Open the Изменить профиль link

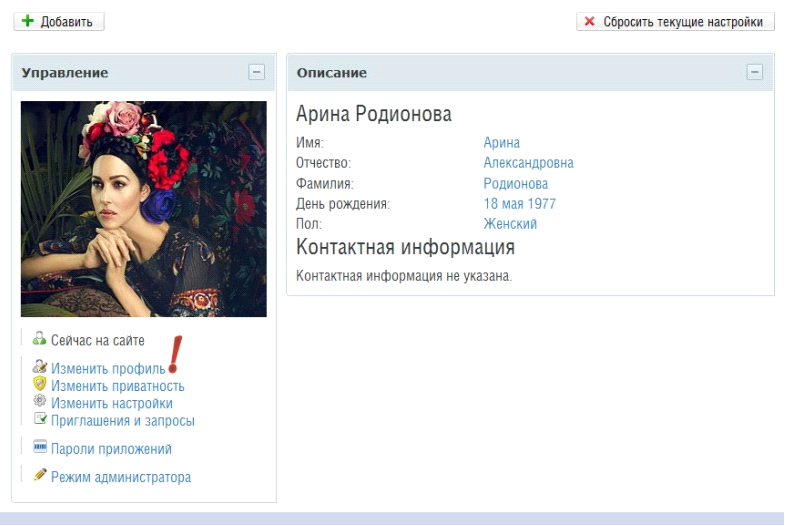(108, 370)
